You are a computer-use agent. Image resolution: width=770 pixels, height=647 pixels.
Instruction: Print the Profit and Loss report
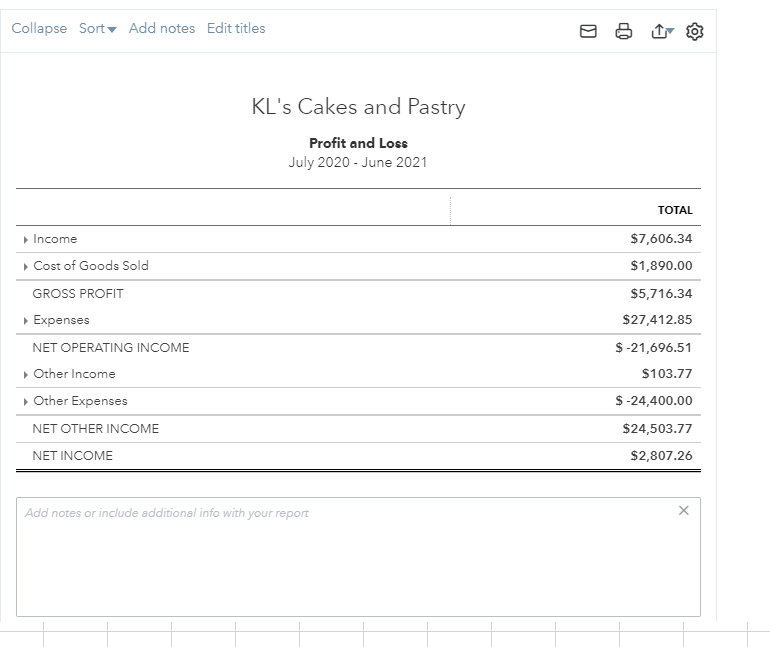pos(624,32)
